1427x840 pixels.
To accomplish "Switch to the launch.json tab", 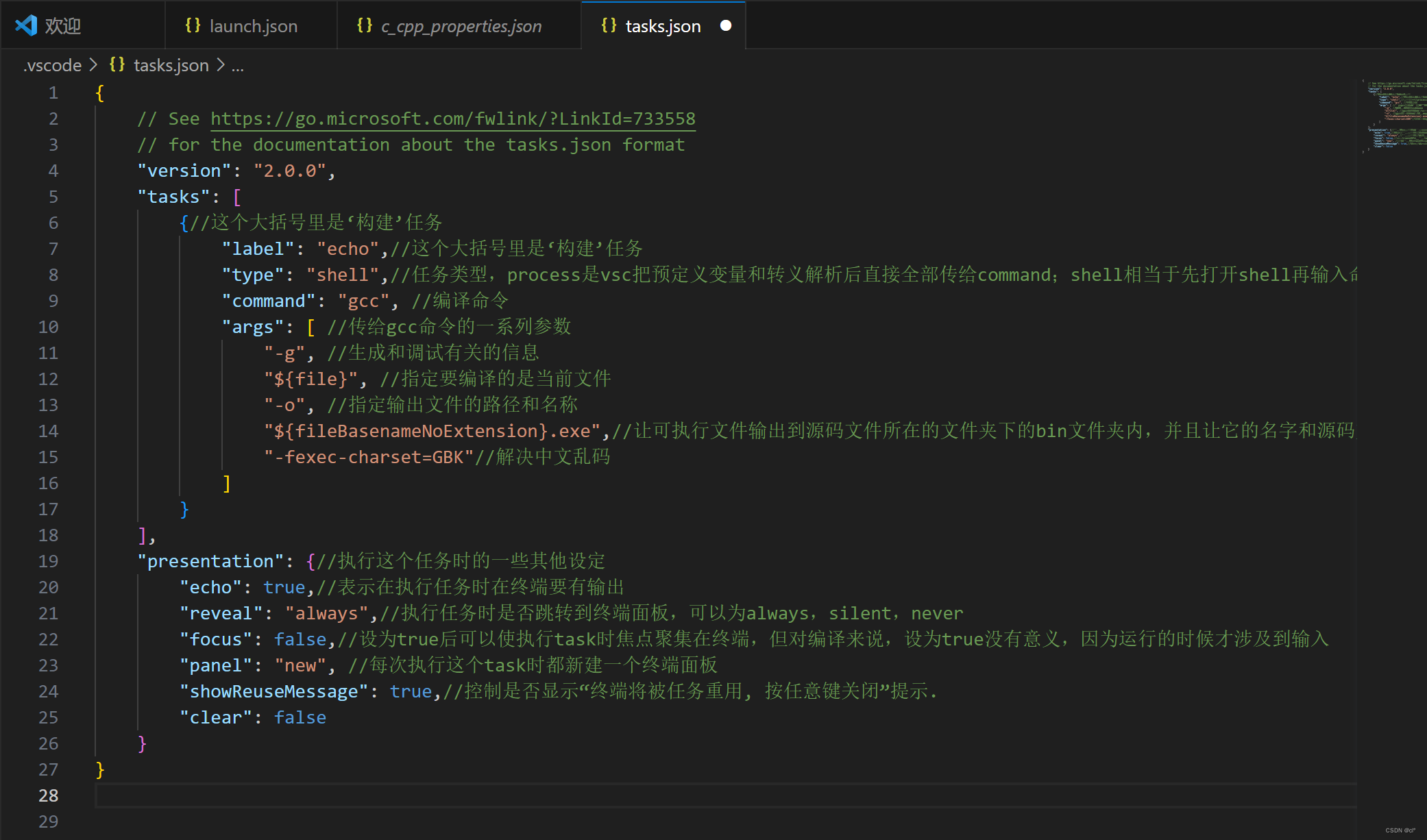I will (x=253, y=26).
